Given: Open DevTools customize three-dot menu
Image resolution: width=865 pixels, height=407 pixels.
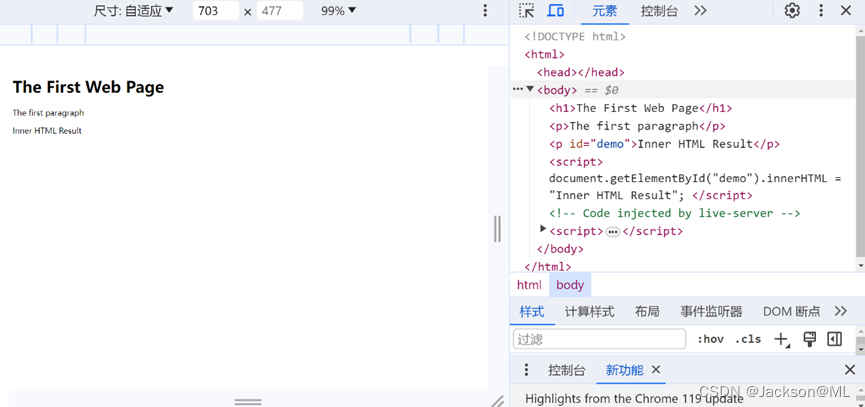Looking at the screenshot, I should pos(821,10).
